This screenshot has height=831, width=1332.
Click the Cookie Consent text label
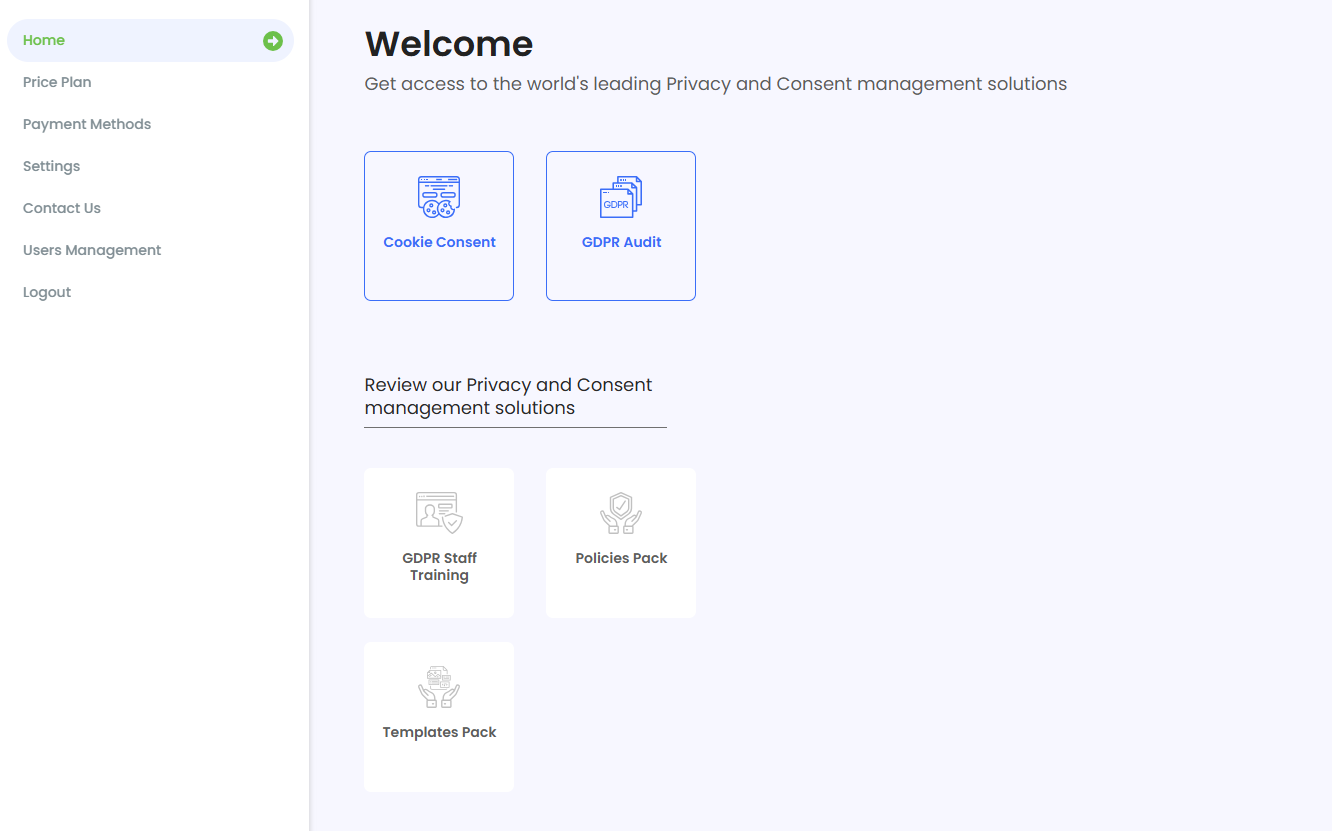(x=439, y=243)
